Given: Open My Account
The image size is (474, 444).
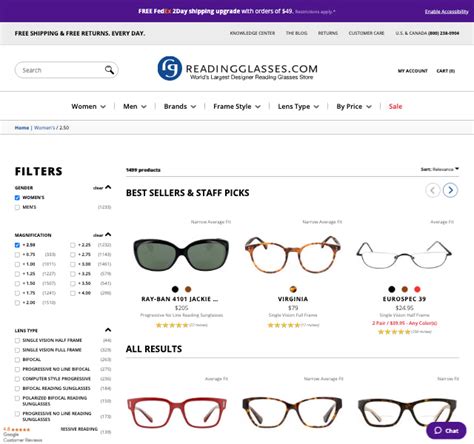Looking at the screenshot, I should (x=413, y=71).
